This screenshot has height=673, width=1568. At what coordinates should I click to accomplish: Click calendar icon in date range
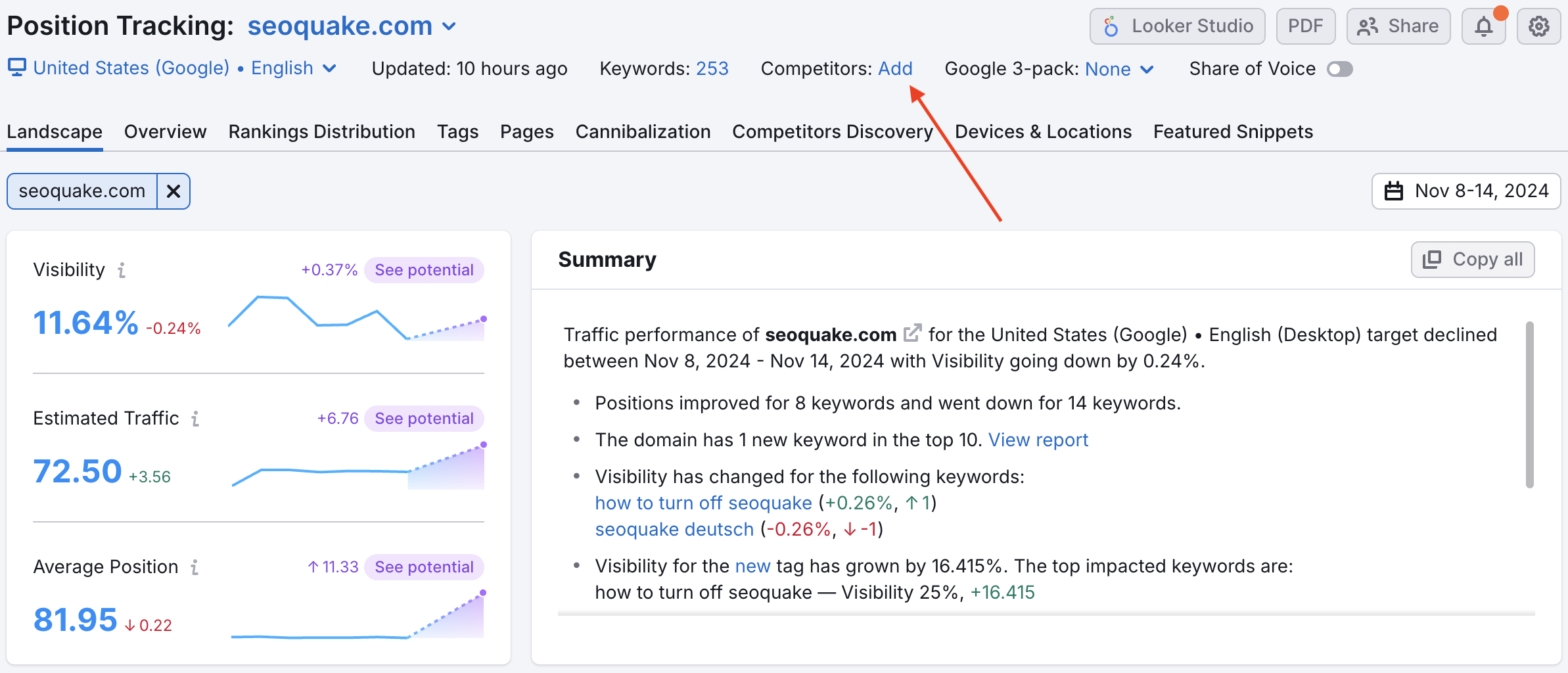[1394, 191]
